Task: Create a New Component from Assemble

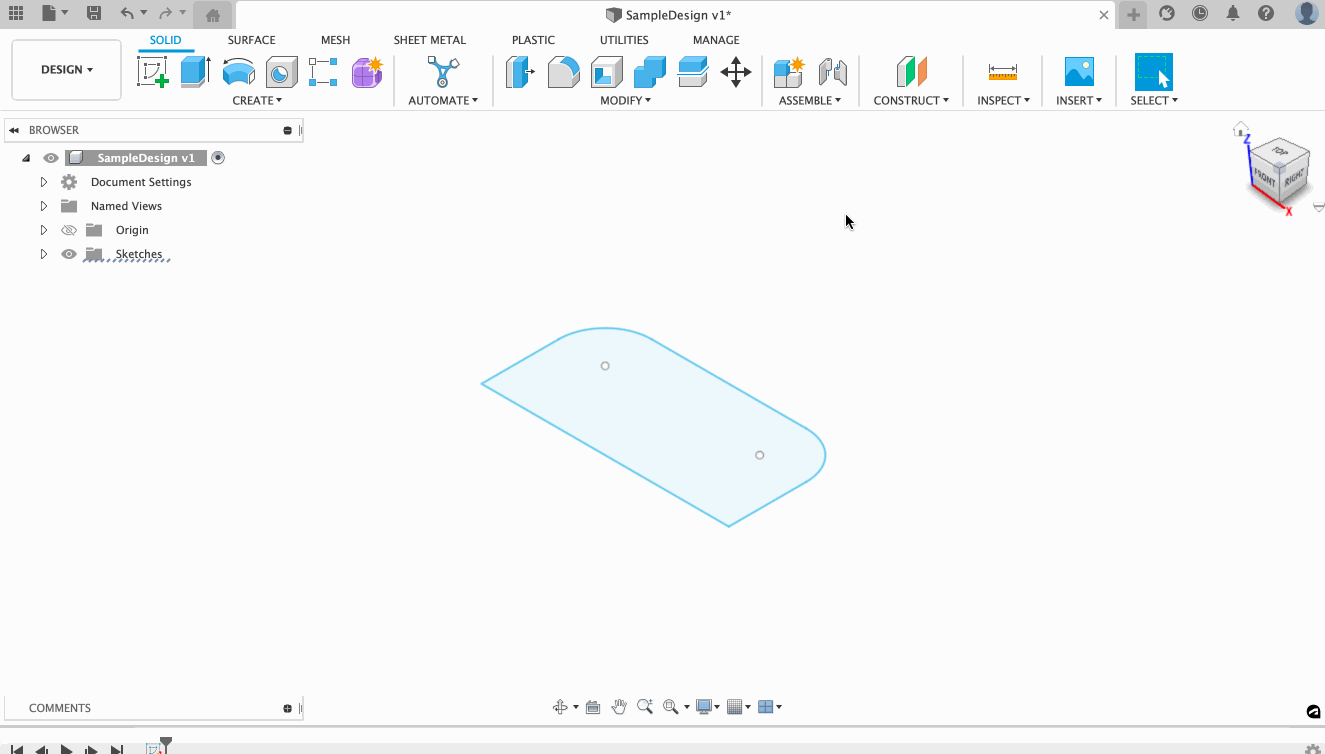Action: pyautogui.click(x=788, y=72)
